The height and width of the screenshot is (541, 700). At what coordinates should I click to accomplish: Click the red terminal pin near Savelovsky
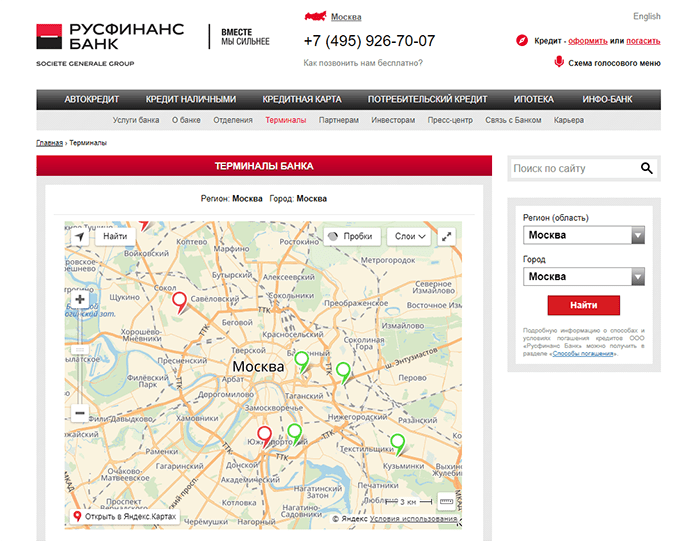[x=179, y=301]
